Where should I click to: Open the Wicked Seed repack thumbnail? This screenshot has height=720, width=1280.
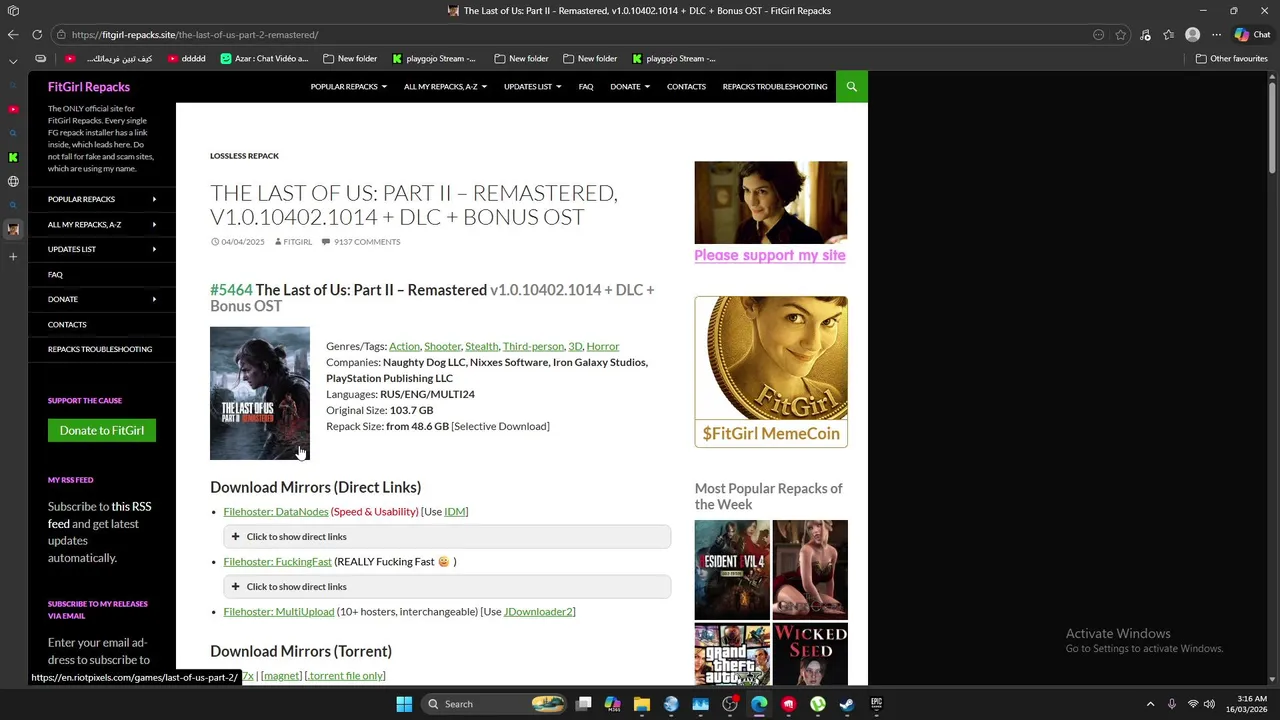[x=810, y=655]
